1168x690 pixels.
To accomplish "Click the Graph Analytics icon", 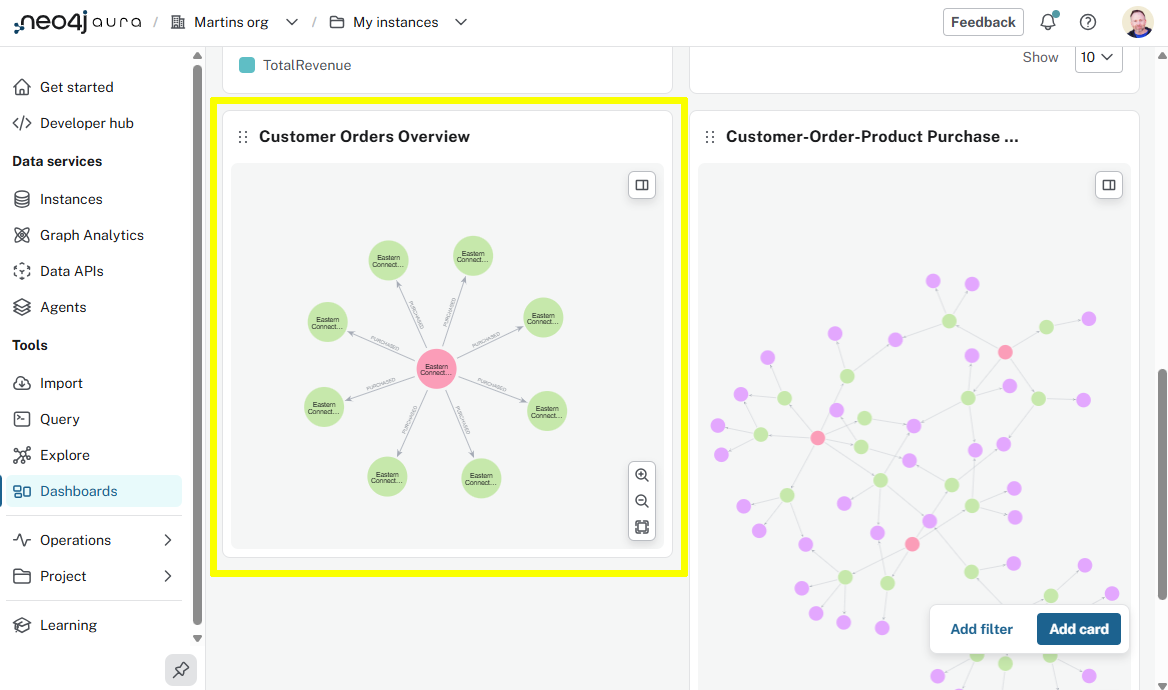I will coord(22,234).
